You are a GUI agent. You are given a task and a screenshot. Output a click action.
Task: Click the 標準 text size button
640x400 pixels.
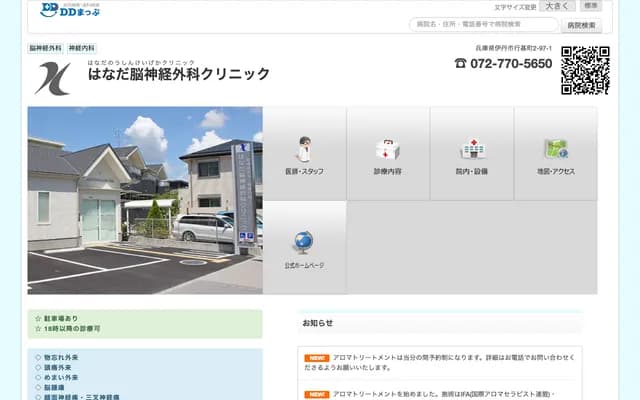pyautogui.click(x=591, y=5)
